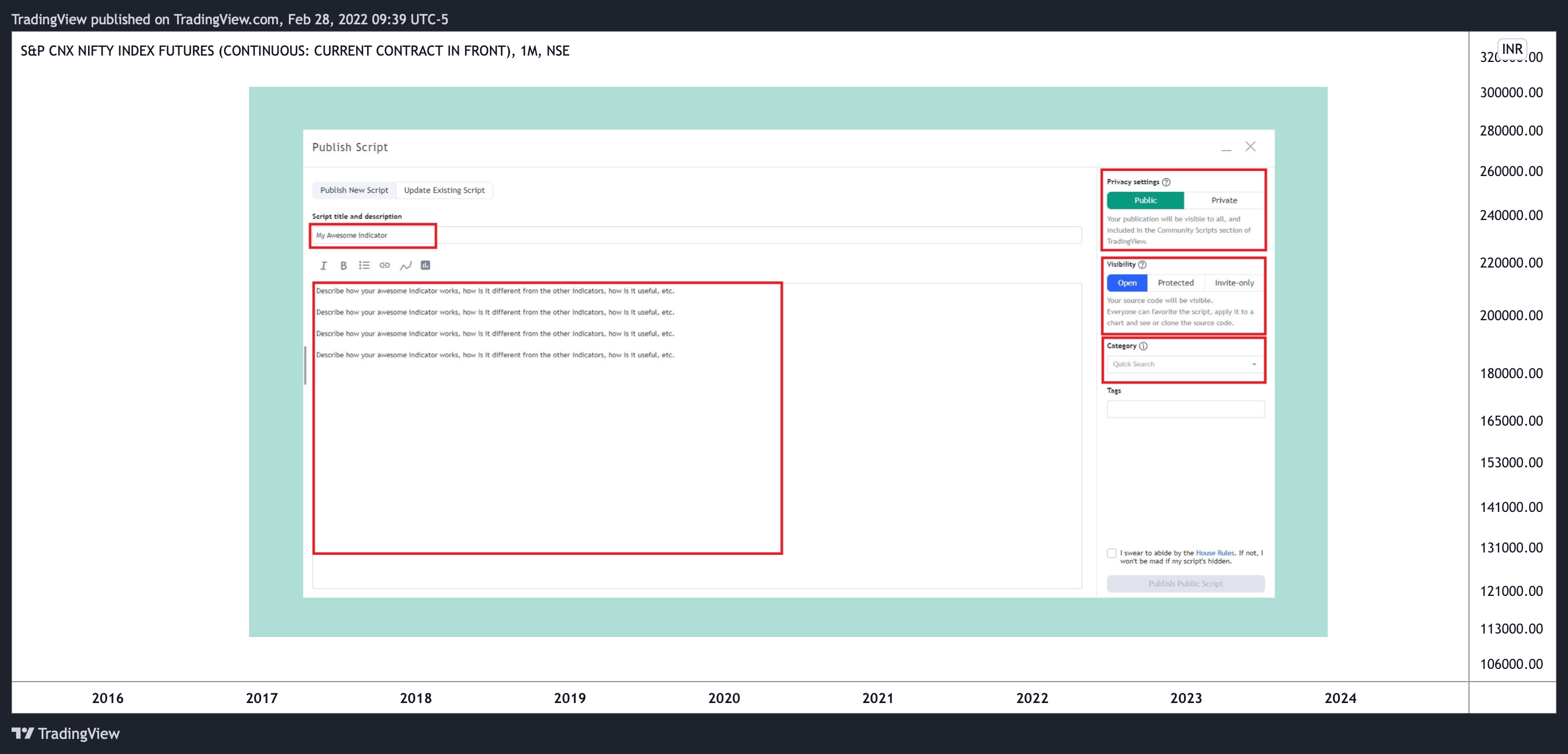This screenshot has width=1568, height=754.
Task: Choose Protected visibility option
Action: pyautogui.click(x=1175, y=283)
